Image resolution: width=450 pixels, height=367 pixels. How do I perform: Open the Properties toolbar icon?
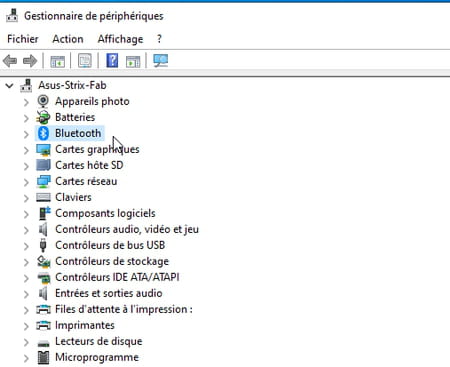(x=85, y=61)
